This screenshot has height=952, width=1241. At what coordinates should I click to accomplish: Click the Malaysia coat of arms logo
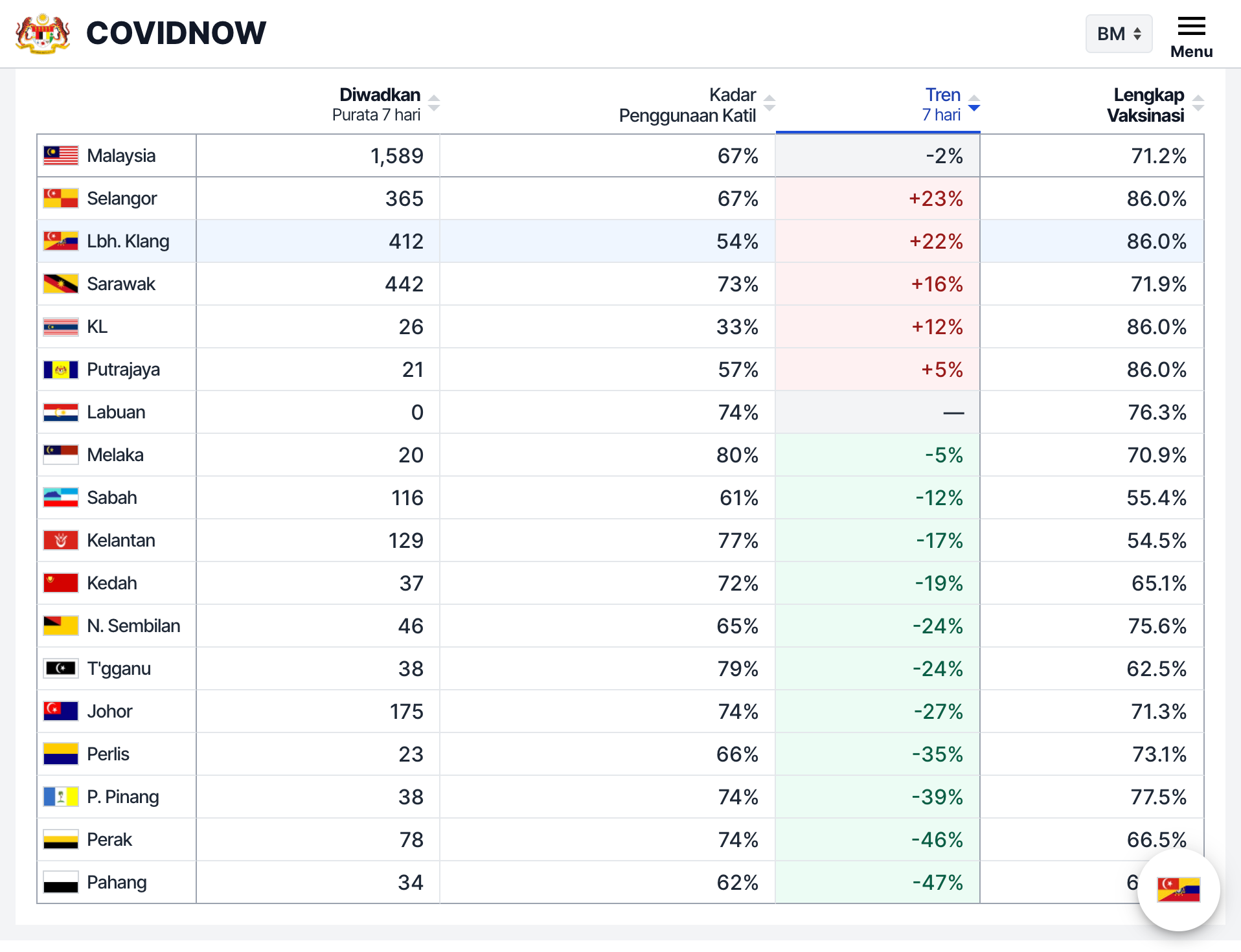[x=43, y=33]
